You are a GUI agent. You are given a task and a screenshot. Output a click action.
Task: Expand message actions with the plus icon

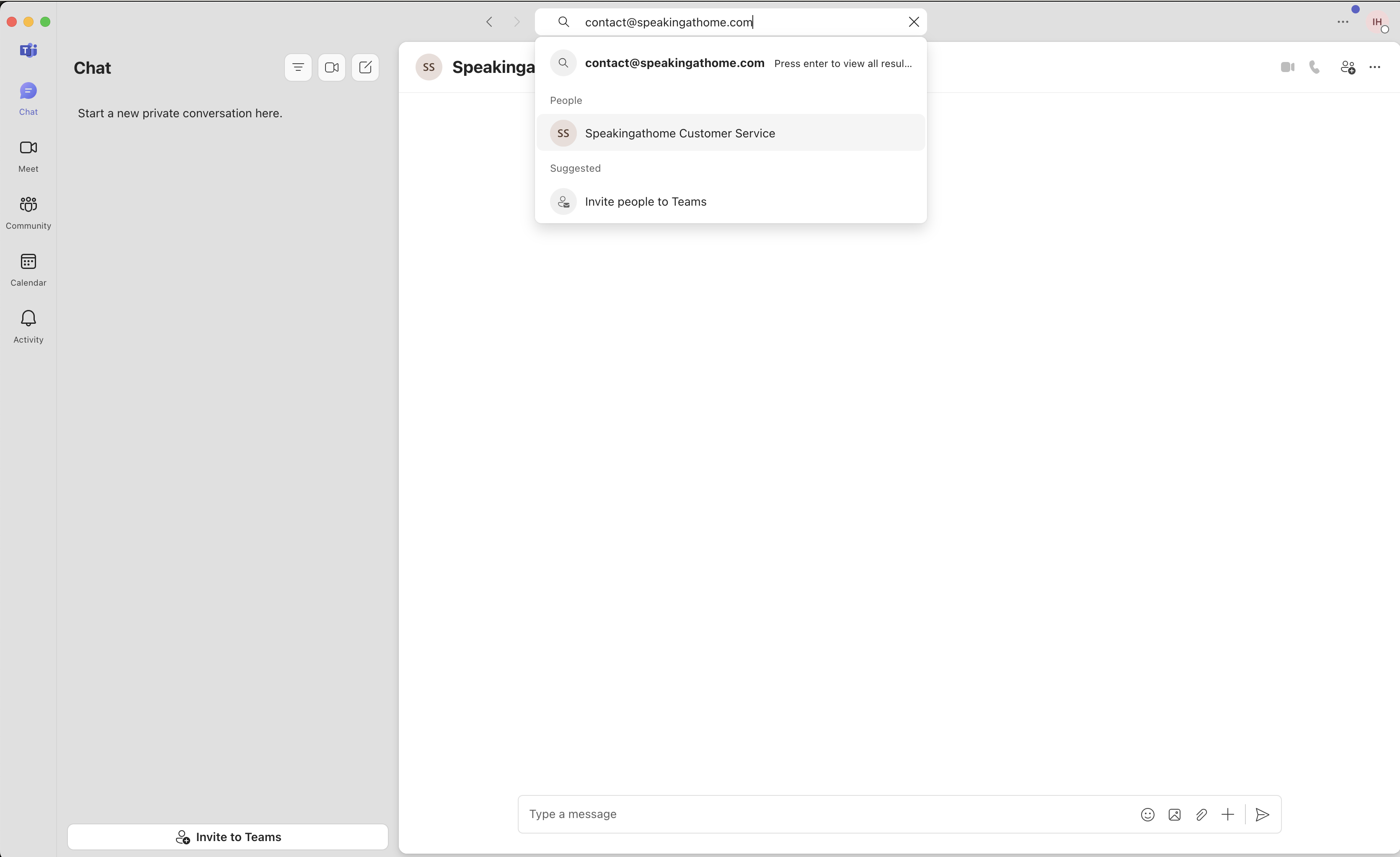click(x=1228, y=814)
